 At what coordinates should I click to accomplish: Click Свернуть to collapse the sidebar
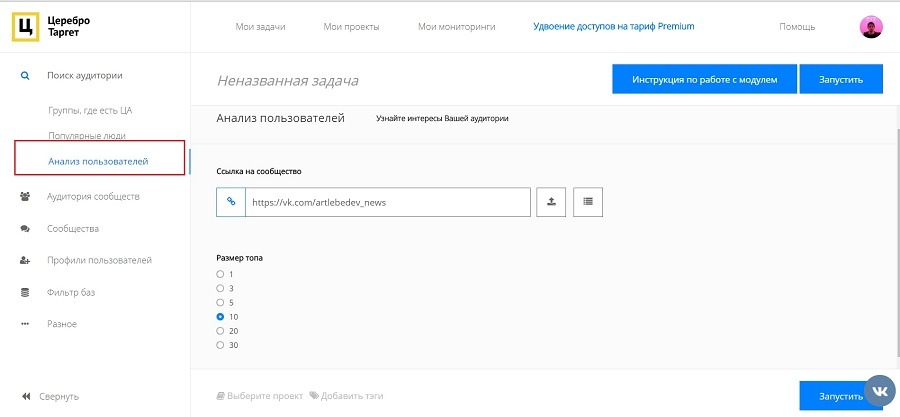pyautogui.click(x=59, y=396)
